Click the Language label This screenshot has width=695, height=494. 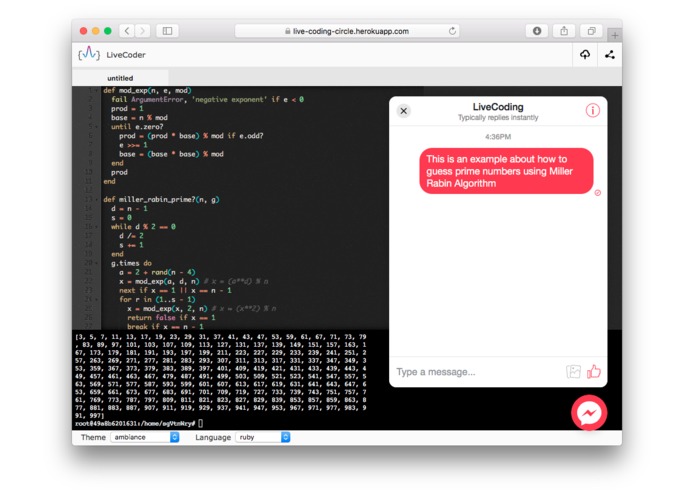coord(213,437)
